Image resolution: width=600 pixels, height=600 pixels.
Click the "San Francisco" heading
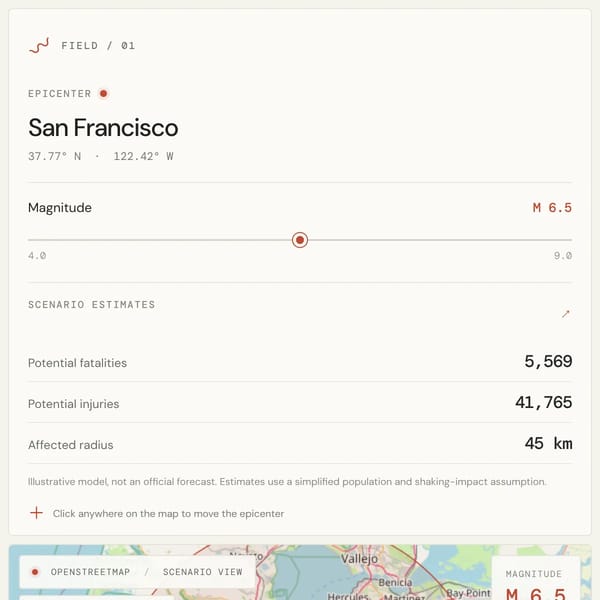click(x=103, y=127)
